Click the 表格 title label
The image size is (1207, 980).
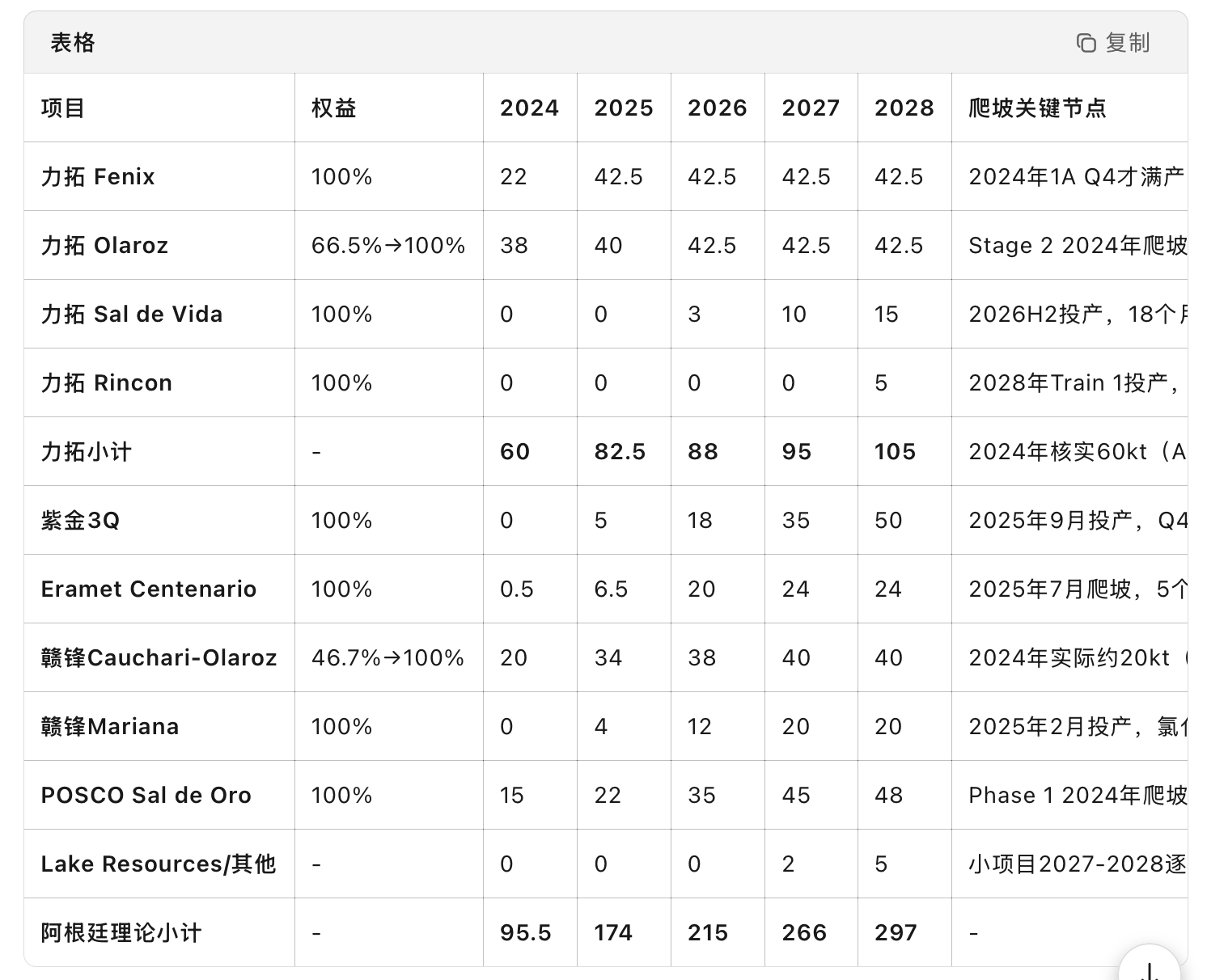pyautogui.click(x=73, y=43)
